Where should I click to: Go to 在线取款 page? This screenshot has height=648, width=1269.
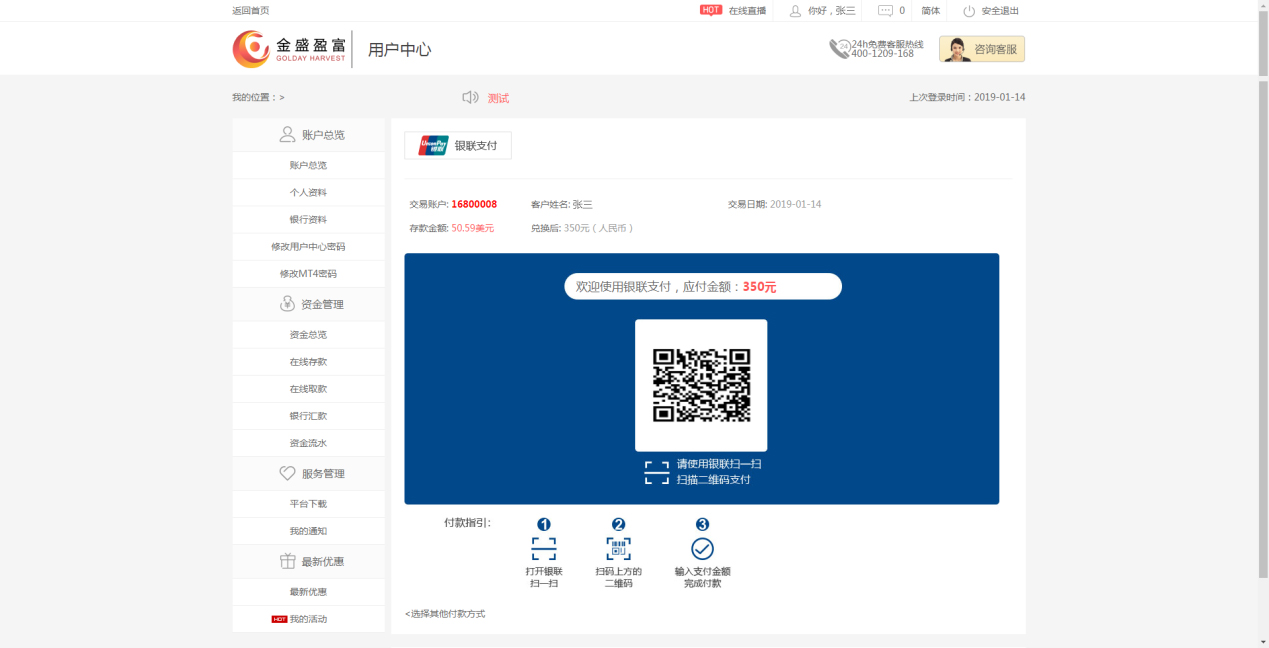pos(308,389)
